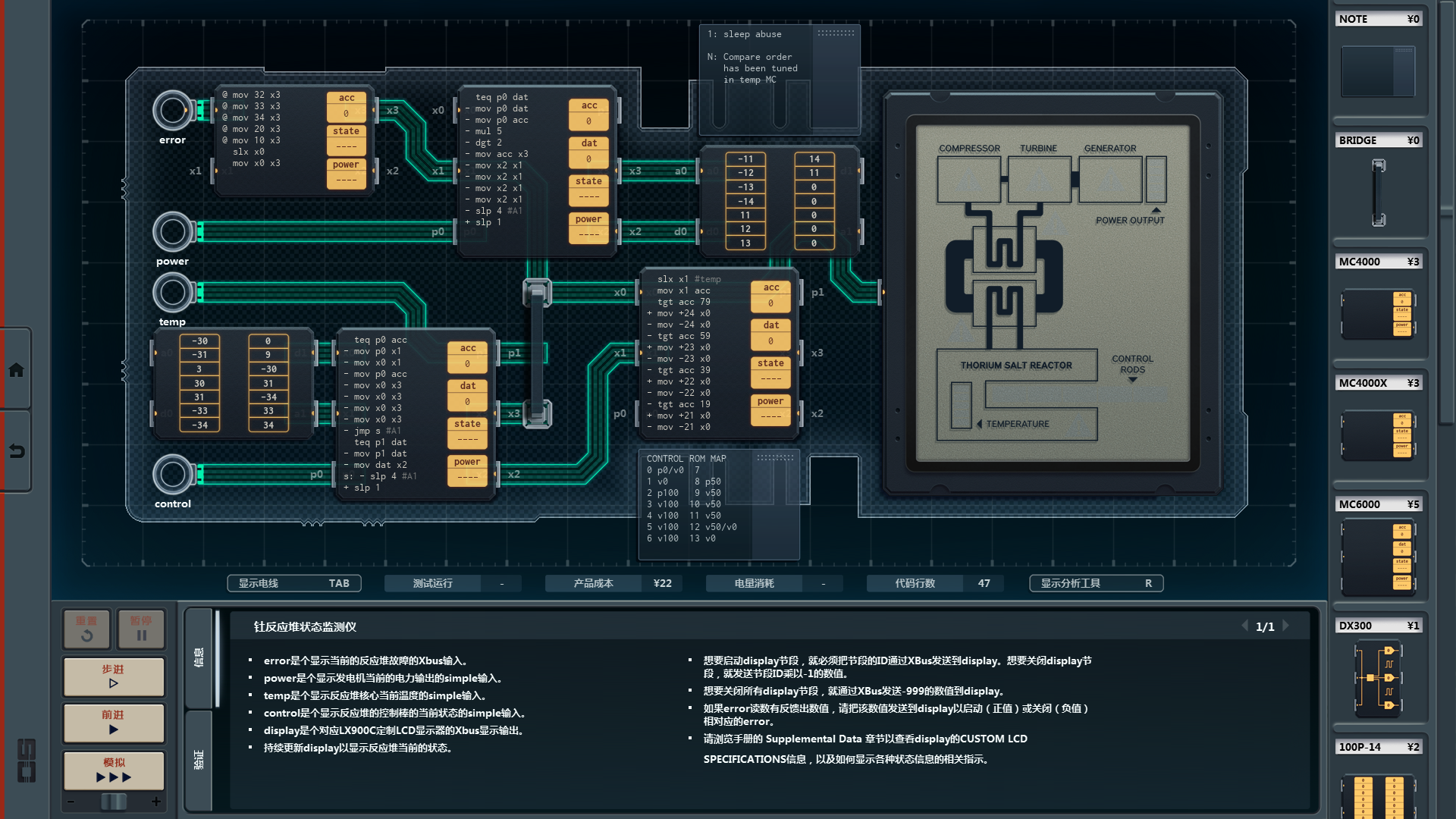This screenshot has height=819, width=1456.
Task: Select the BRIDGE part in palette
Action: point(1378,193)
